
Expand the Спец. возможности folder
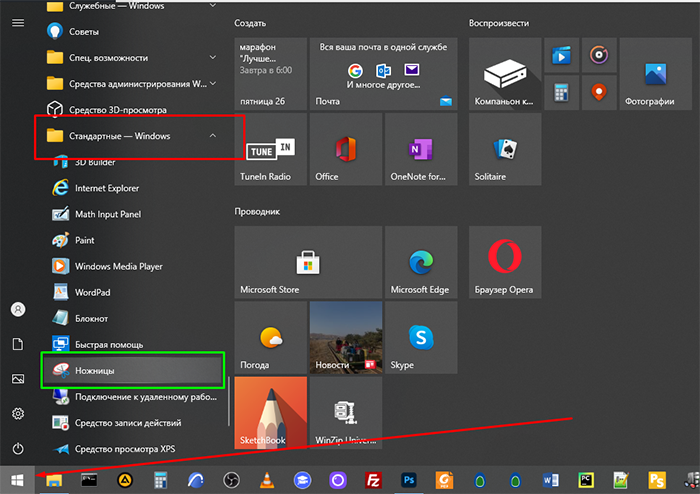(x=133, y=58)
